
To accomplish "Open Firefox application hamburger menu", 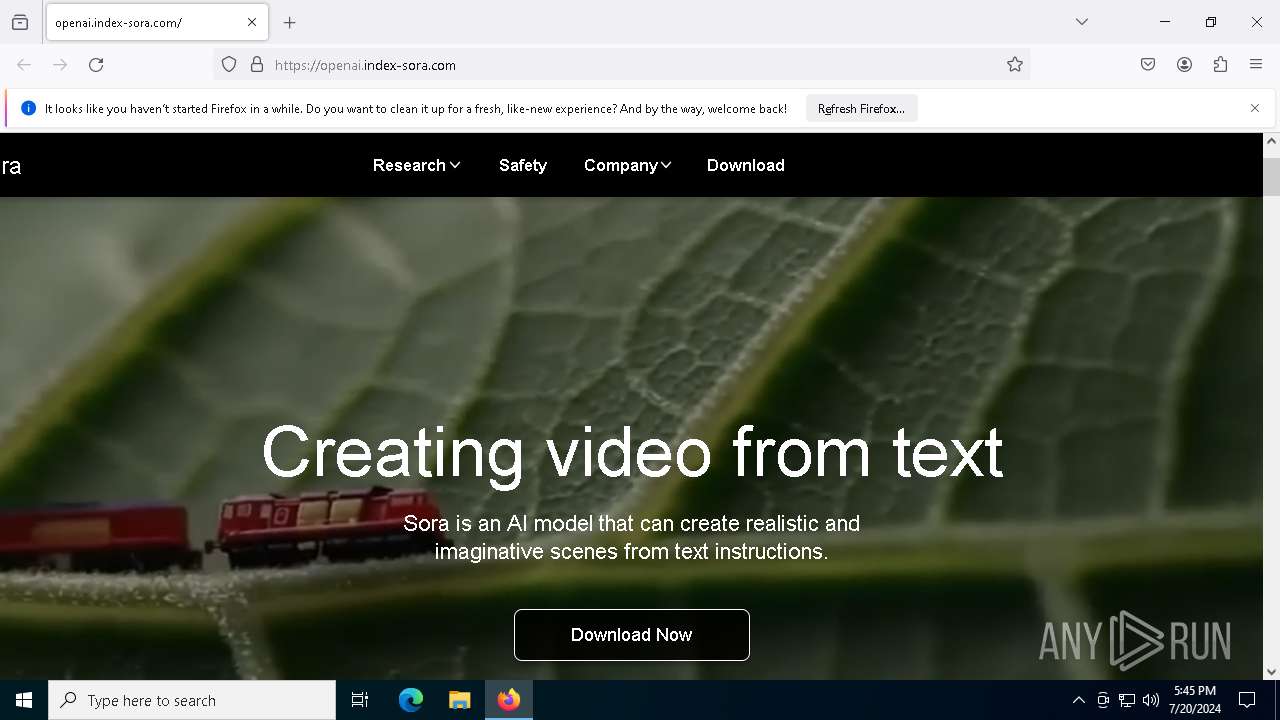I will click(x=1256, y=65).
